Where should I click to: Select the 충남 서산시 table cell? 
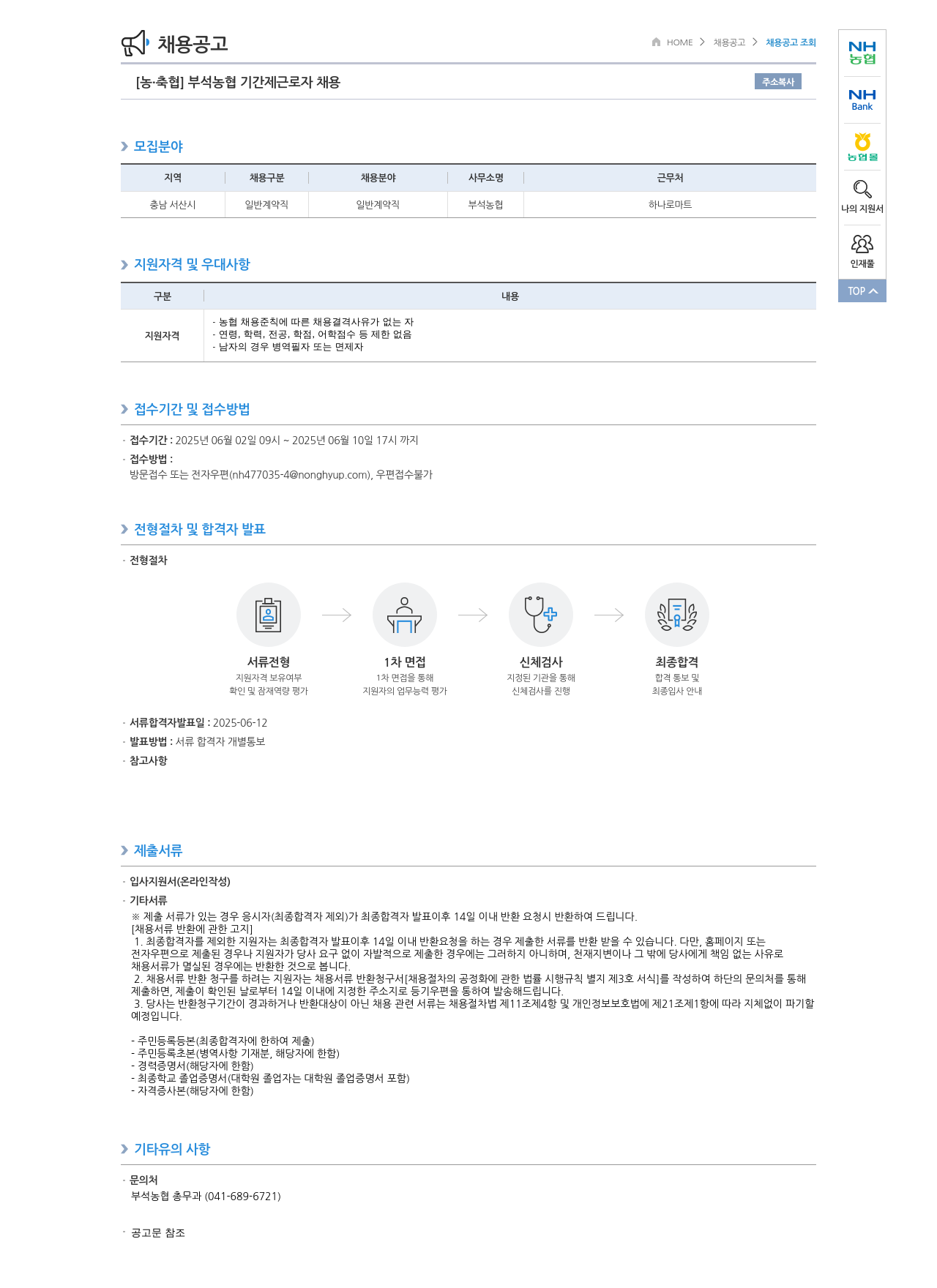[173, 205]
